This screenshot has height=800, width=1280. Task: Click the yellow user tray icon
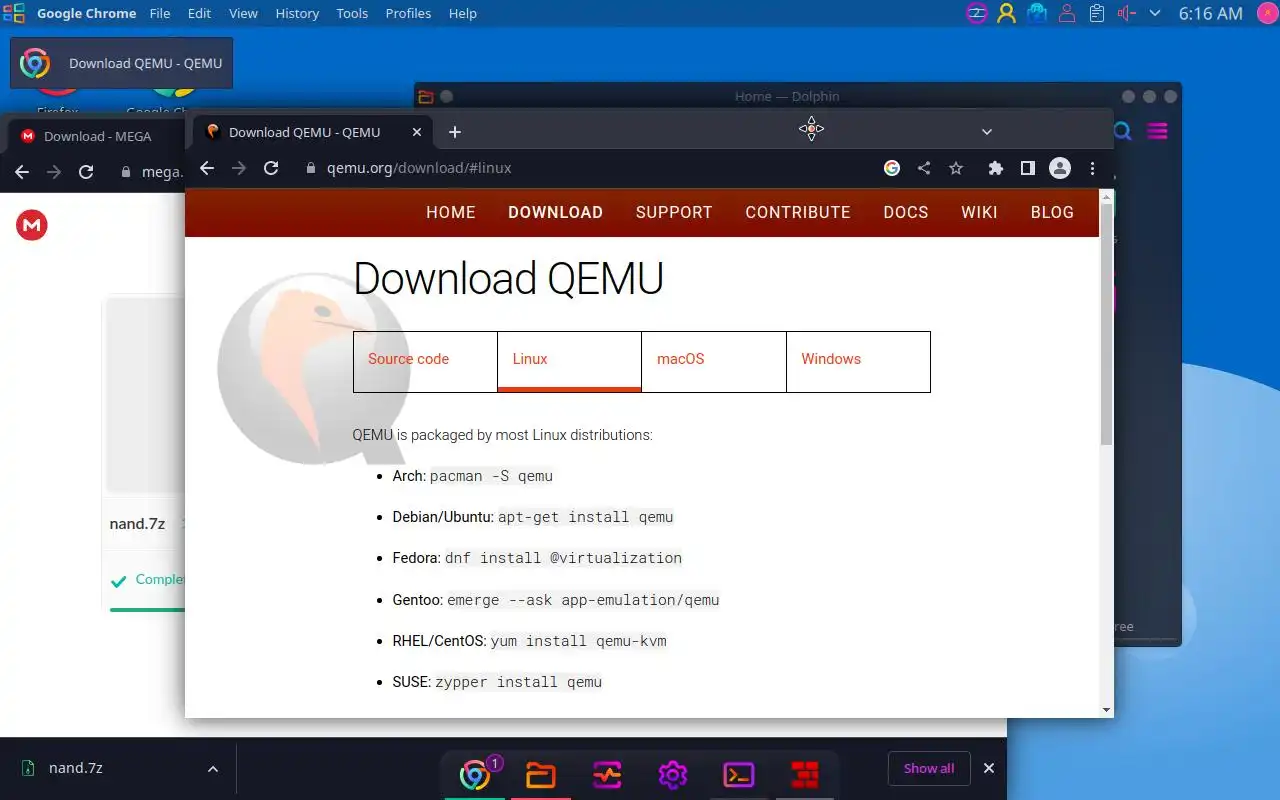[1007, 13]
